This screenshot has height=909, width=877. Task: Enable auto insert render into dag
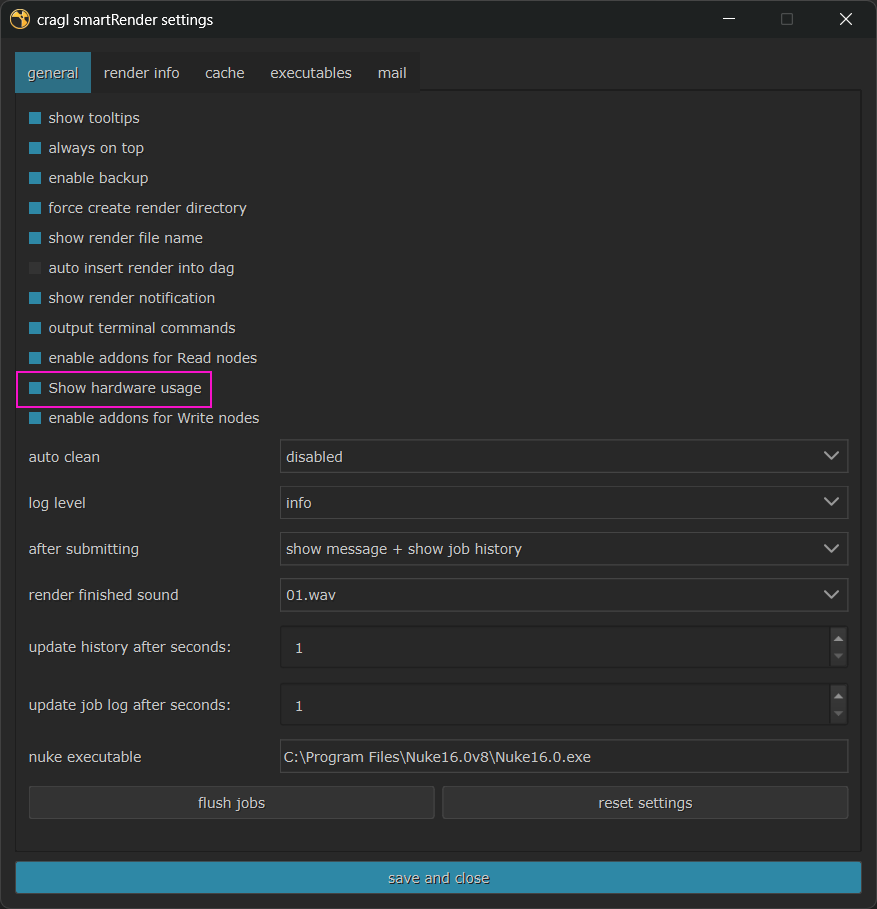[35, 268]
